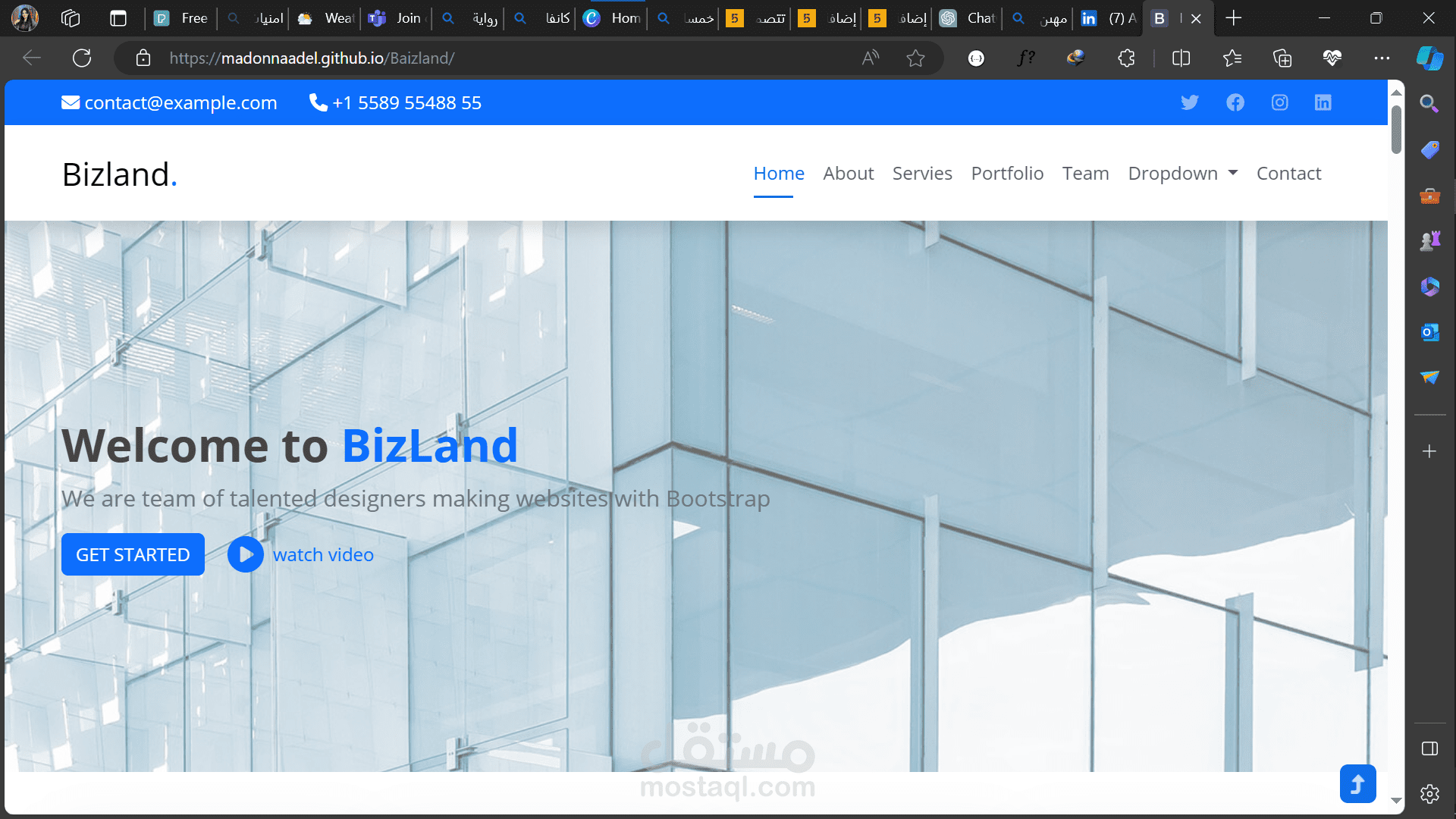1456x819 pixels.
Task: Open the Facebook icon in top bar
Action: coord(1235,102)
